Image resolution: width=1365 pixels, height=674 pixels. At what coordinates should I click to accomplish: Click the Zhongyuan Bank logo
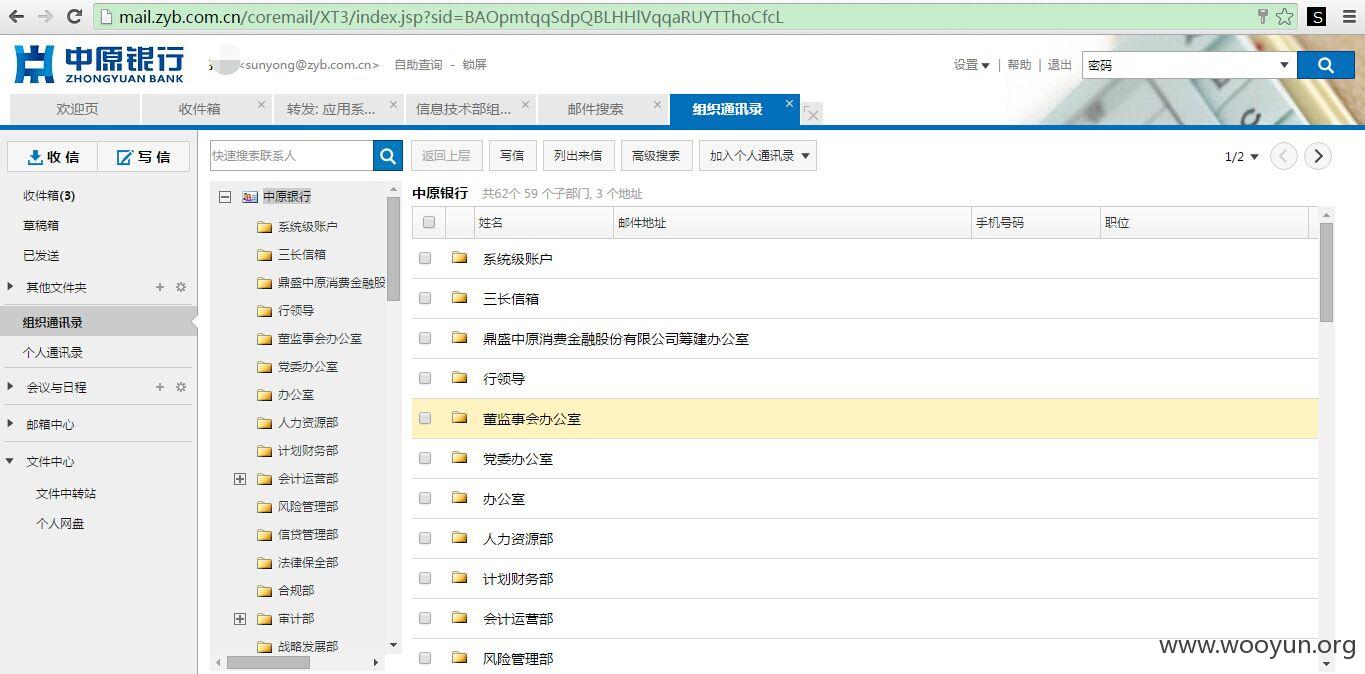(x=98, y=65)
